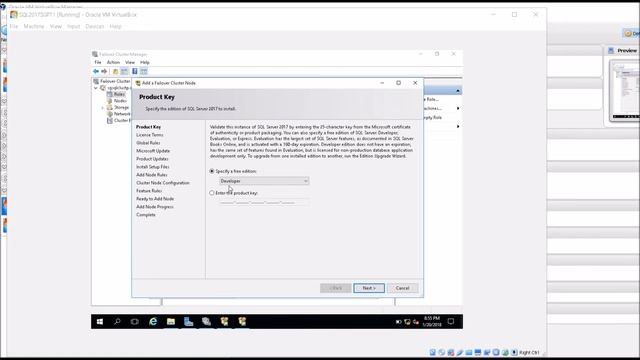The image size is (640, 360).
Task: Open Action Center notification icon
Action: pyautogui.click(x=451, y=322)
